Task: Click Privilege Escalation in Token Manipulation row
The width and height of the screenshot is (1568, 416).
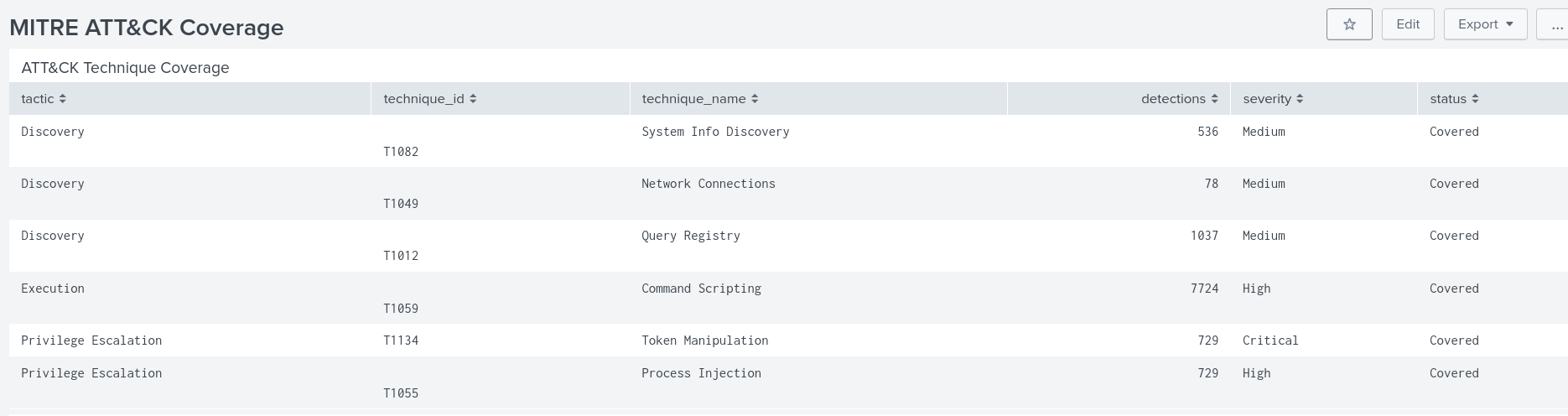Action: 91,341
